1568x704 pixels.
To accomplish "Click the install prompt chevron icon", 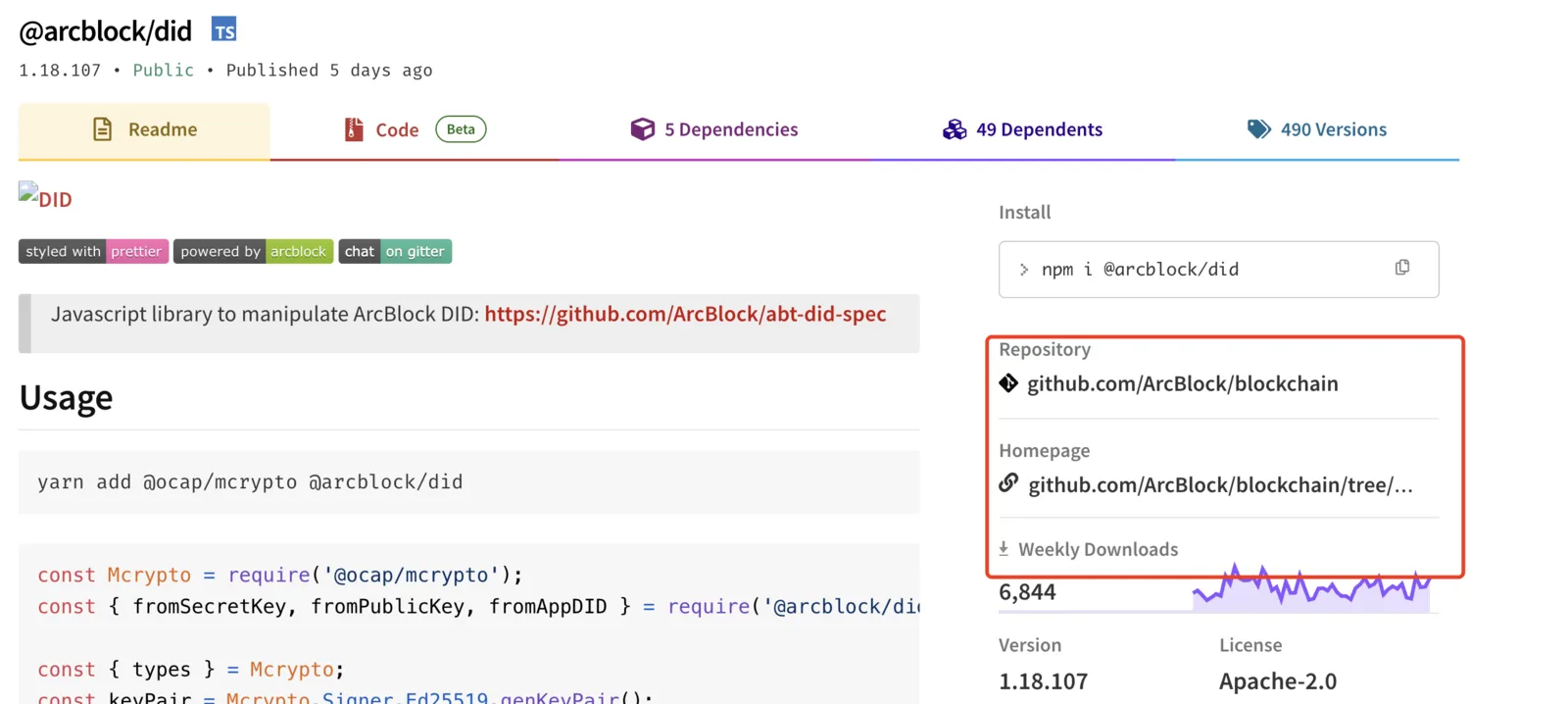I will point(1023,269).
